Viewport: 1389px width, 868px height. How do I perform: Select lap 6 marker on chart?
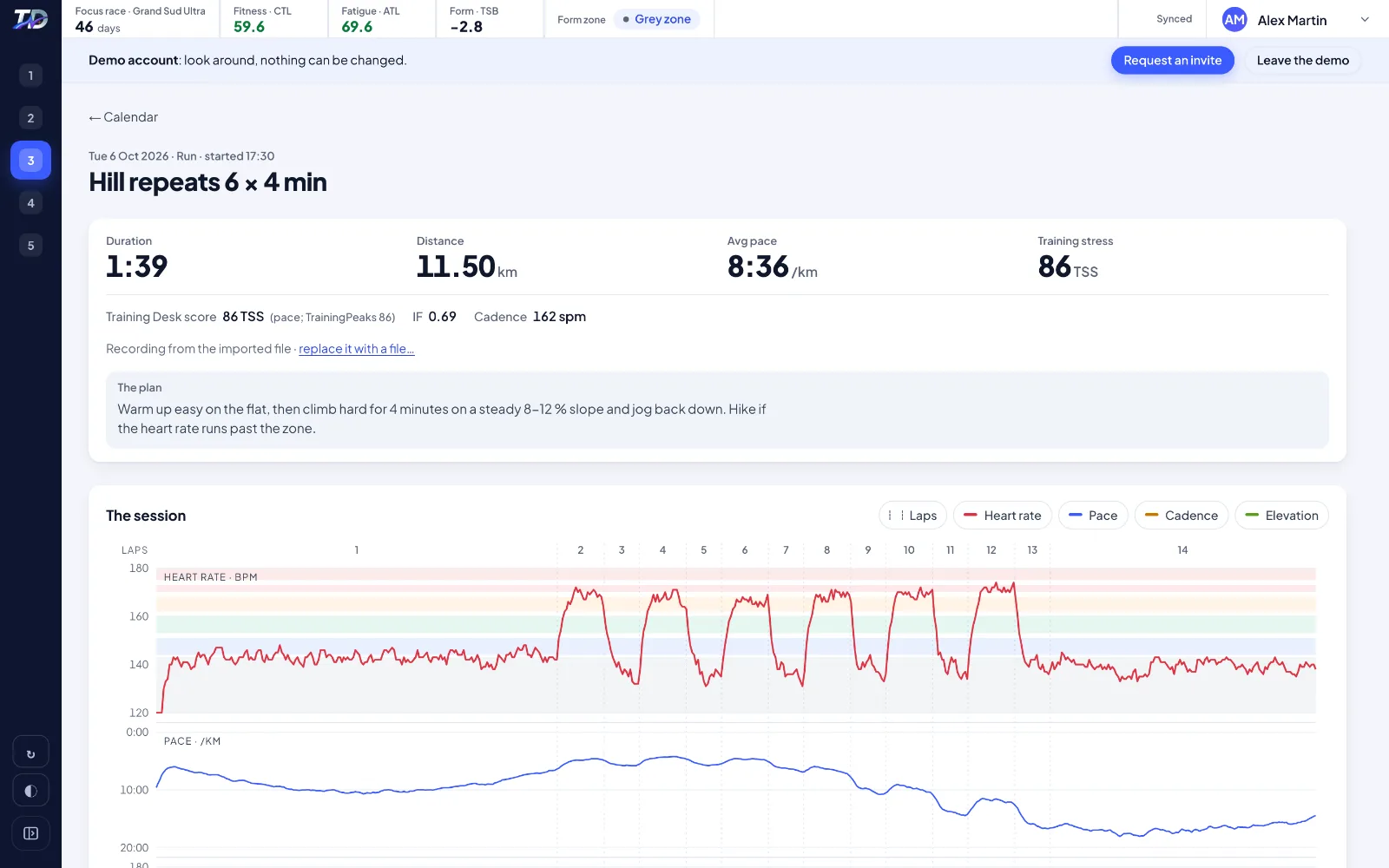coord(745,550)
